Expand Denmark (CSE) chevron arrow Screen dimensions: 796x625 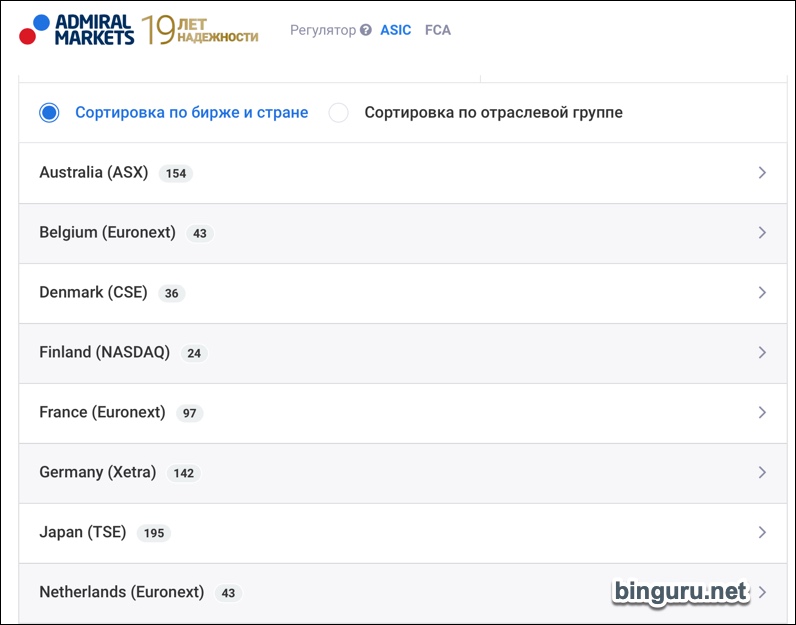coord(762,293)
